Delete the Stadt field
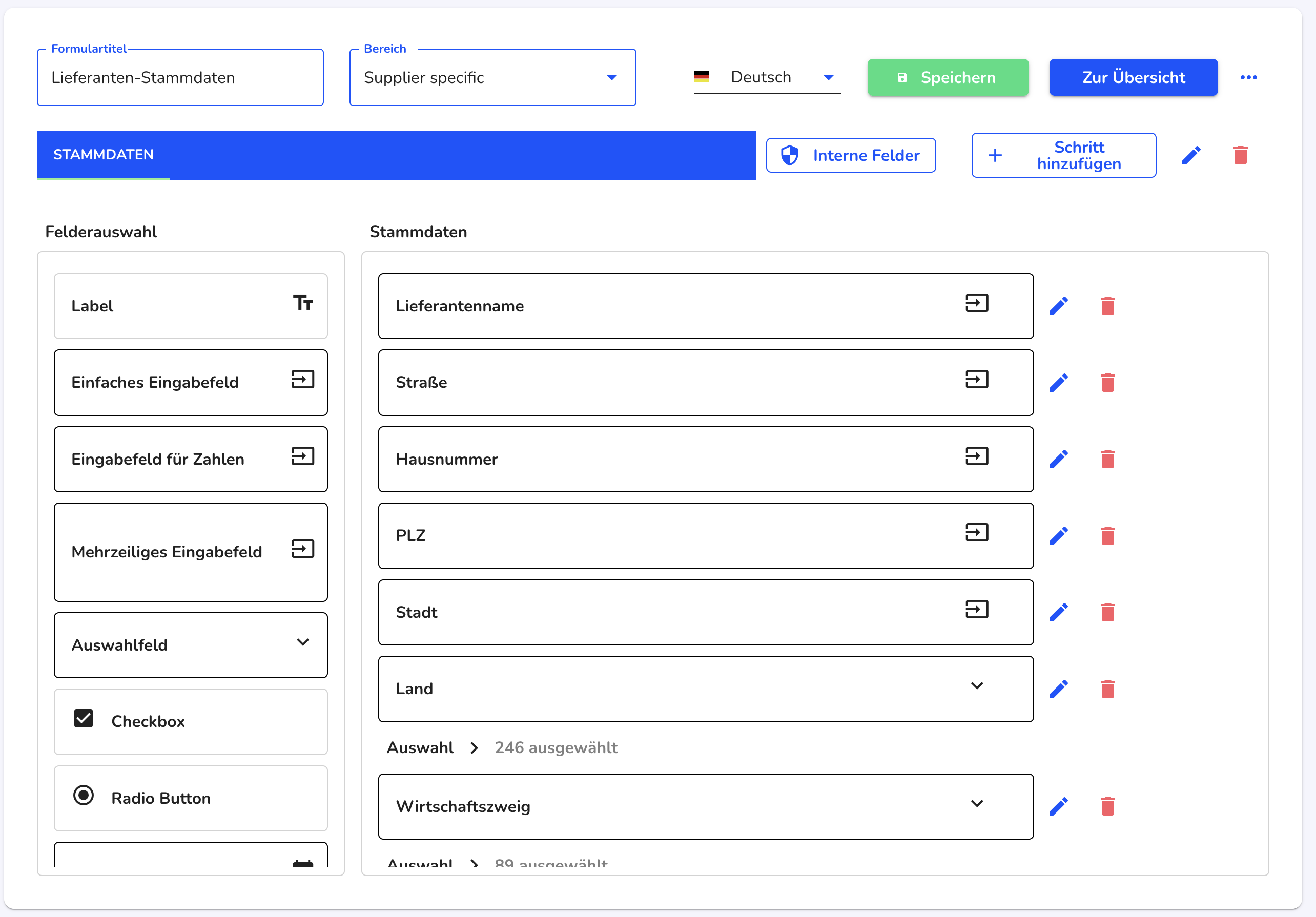The width and height of the screenshot is (1316, 917). [x=1107, y=612]
